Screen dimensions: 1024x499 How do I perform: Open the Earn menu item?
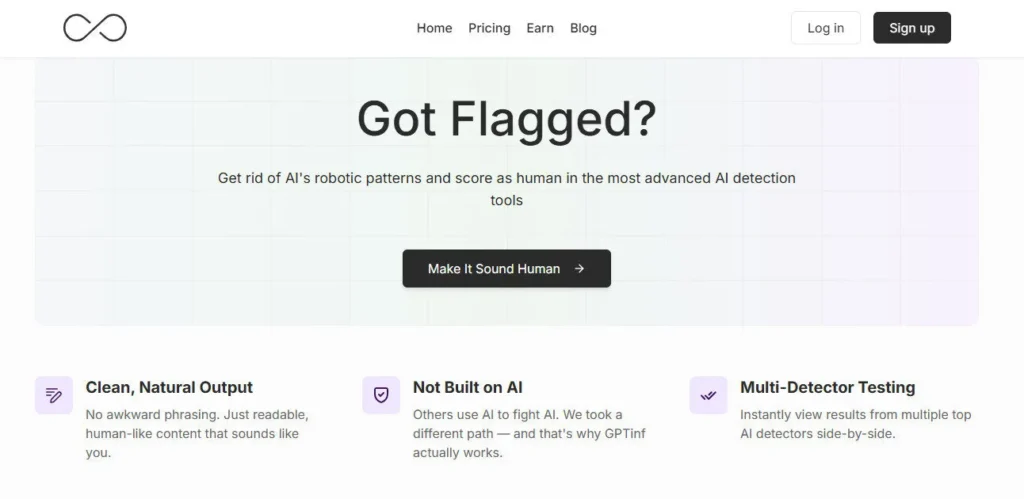(540, 28)
